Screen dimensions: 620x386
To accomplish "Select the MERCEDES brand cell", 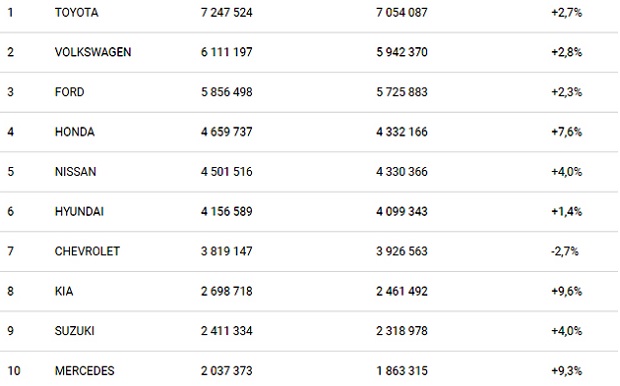I will pyautogui.click(x=85, y=371).
